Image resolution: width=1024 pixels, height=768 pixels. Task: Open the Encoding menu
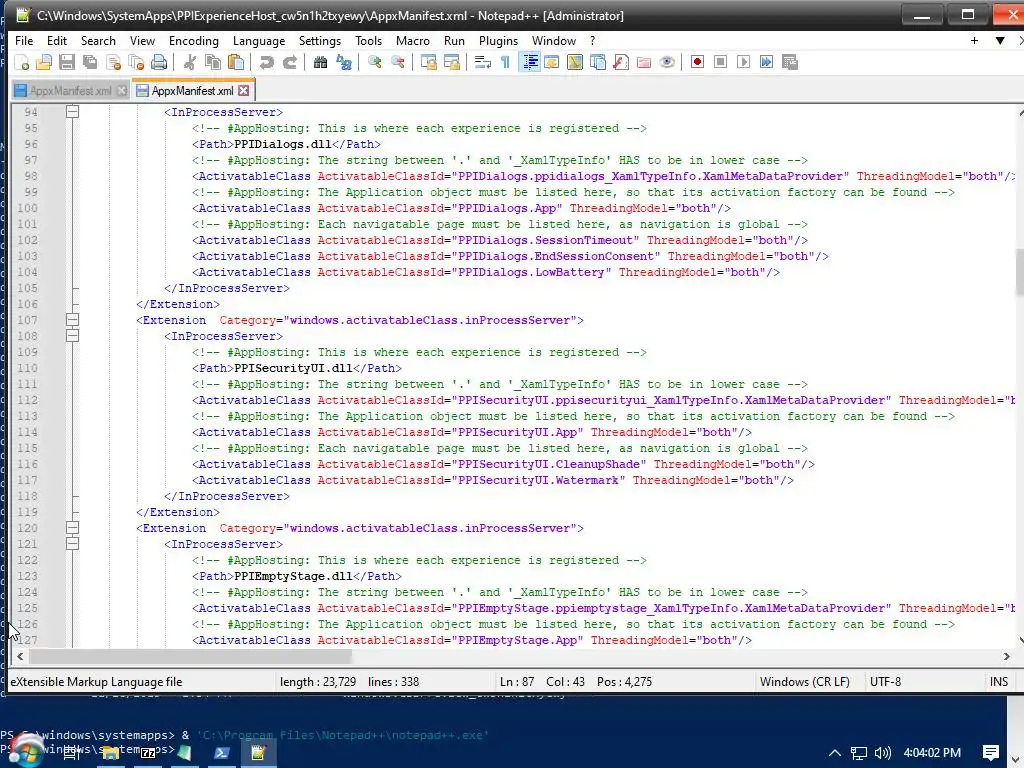pyautogui.click(x=193, y=40)
